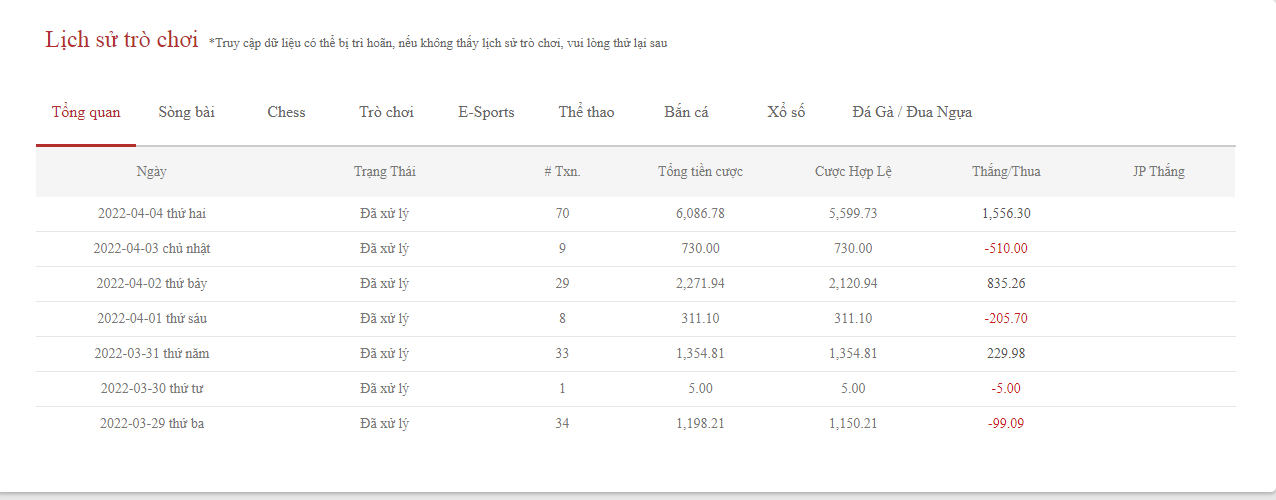Click the Trạng Thái column header
Image resolution: width=1276 pixels, height=500 pixels.
(384, 172)
